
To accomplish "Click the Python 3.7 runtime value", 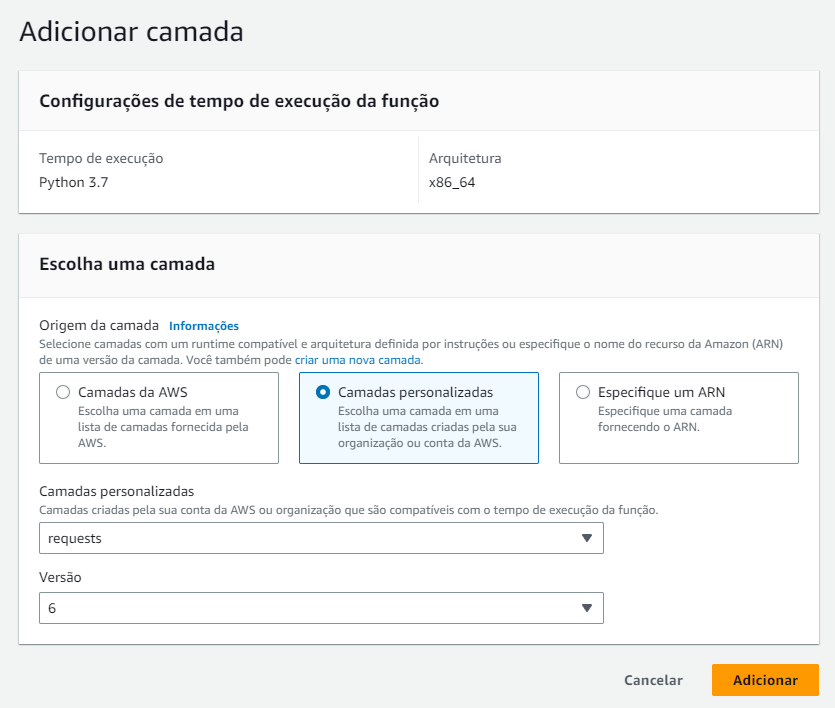I will pos(72,183).
